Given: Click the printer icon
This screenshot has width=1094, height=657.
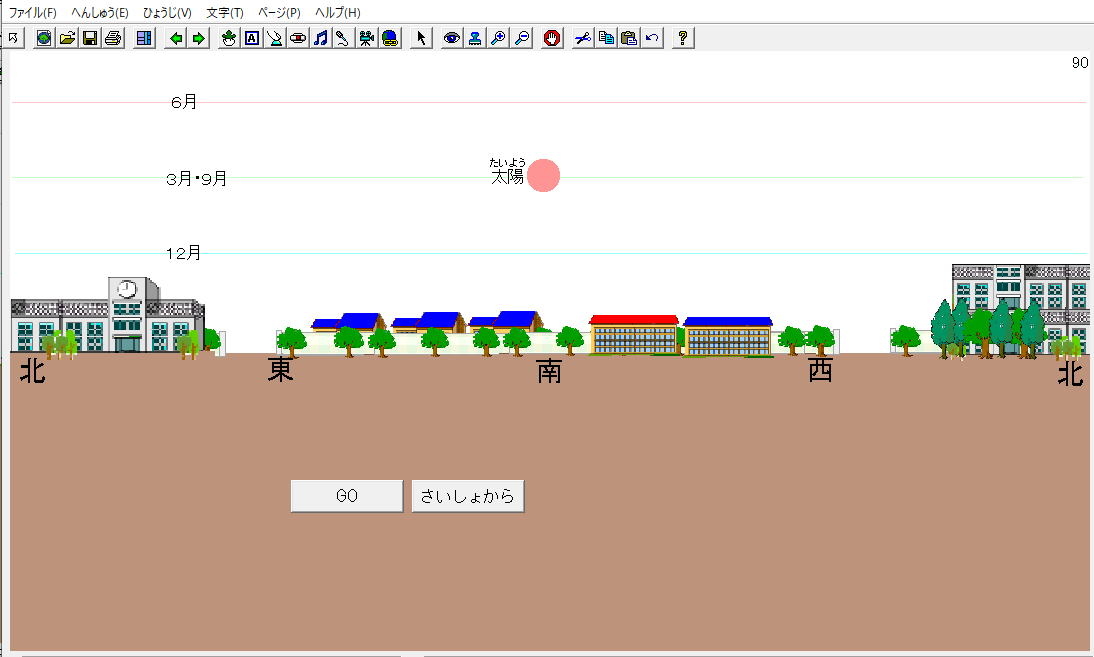Looking at the screenshot, I should coord(113,38).
